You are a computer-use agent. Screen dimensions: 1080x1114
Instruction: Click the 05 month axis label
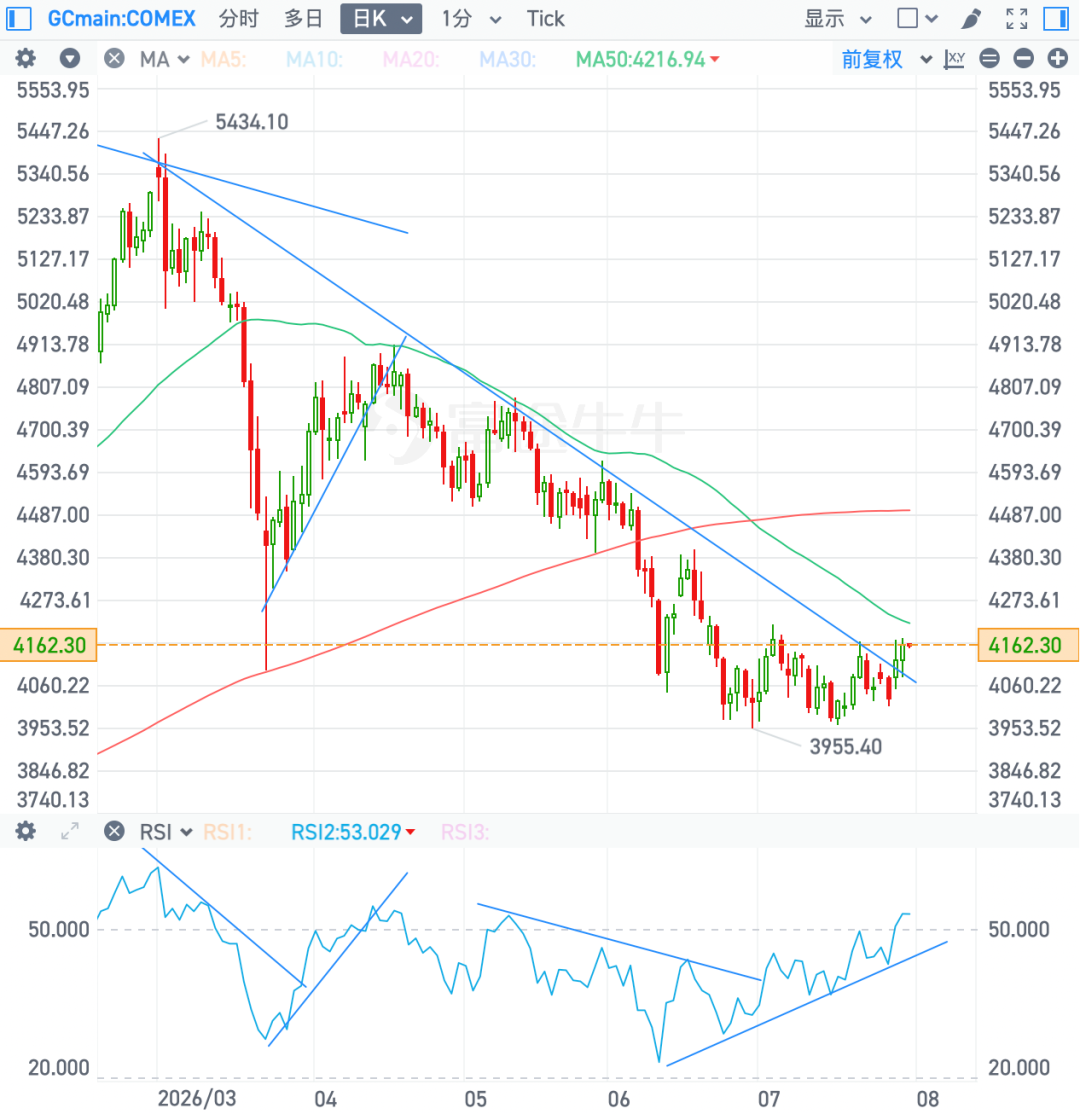tap(475, 1099)
